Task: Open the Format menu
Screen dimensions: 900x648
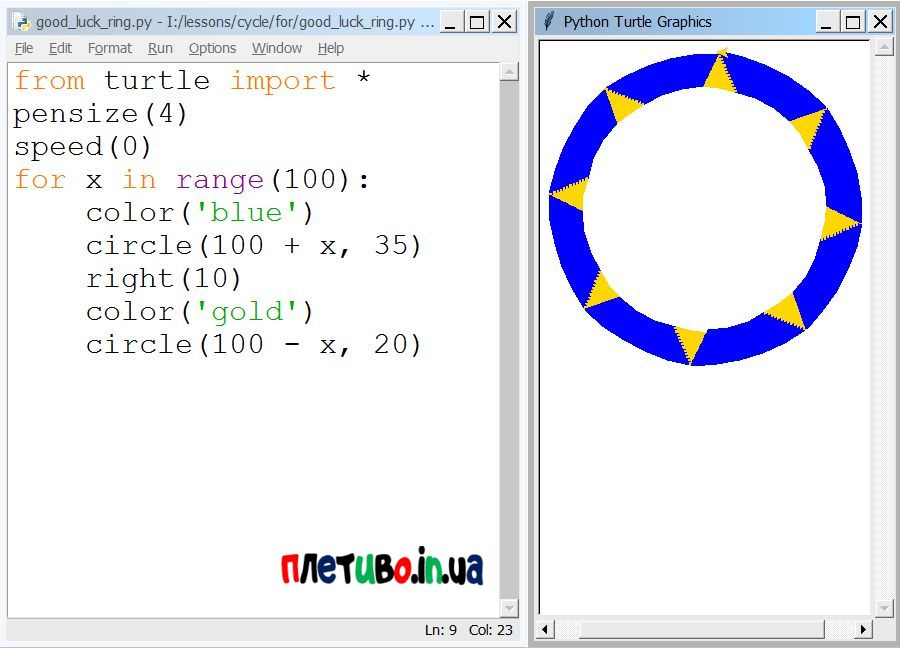Action: click(110, 48)
